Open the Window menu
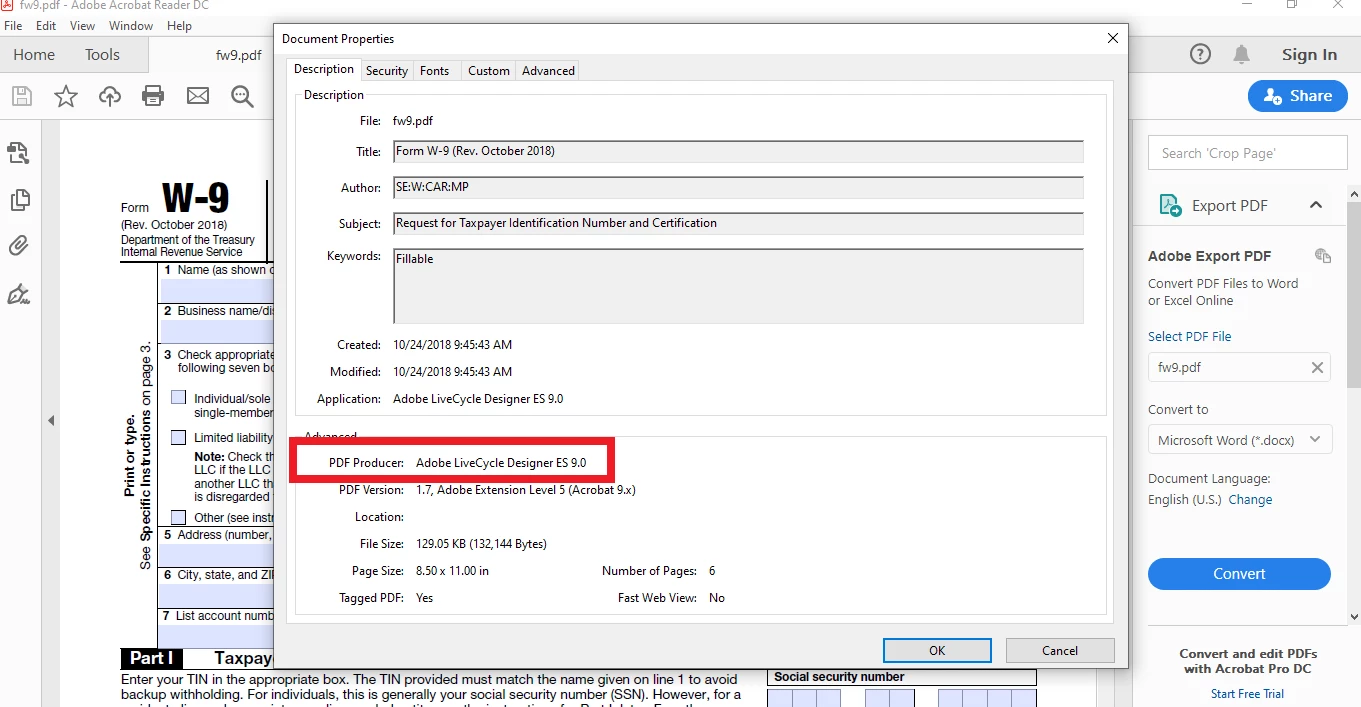This screenshot has width=1361, height=707. click(131, 26)
